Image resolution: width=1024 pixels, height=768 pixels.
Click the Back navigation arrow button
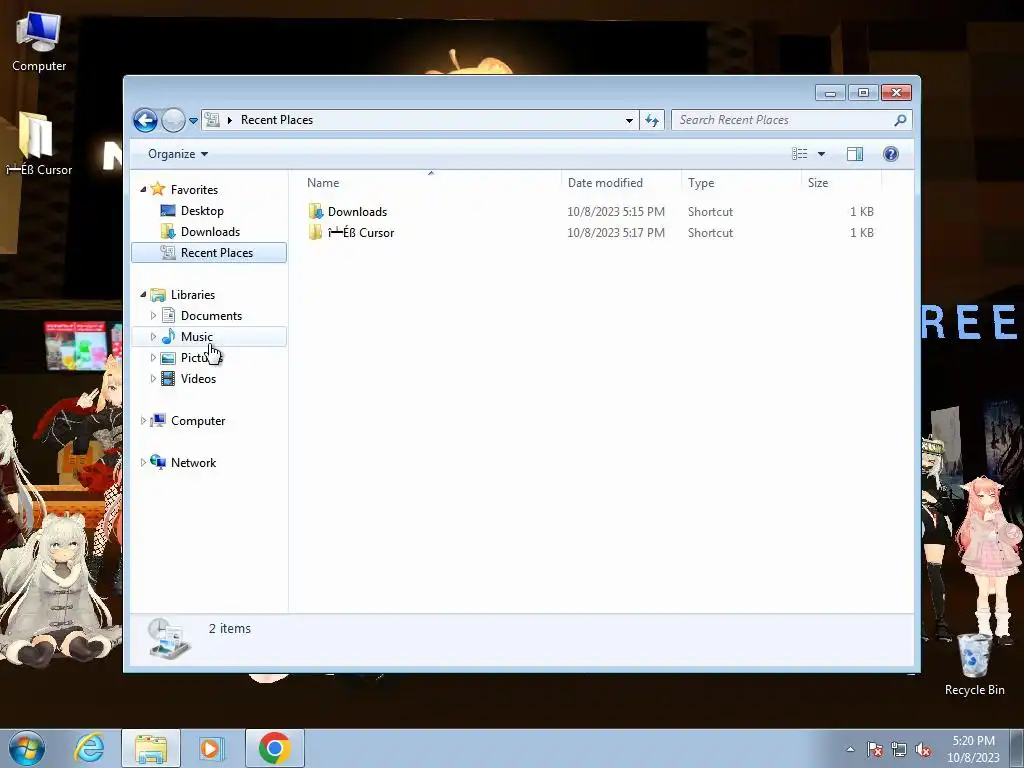[x=145, y=120]
